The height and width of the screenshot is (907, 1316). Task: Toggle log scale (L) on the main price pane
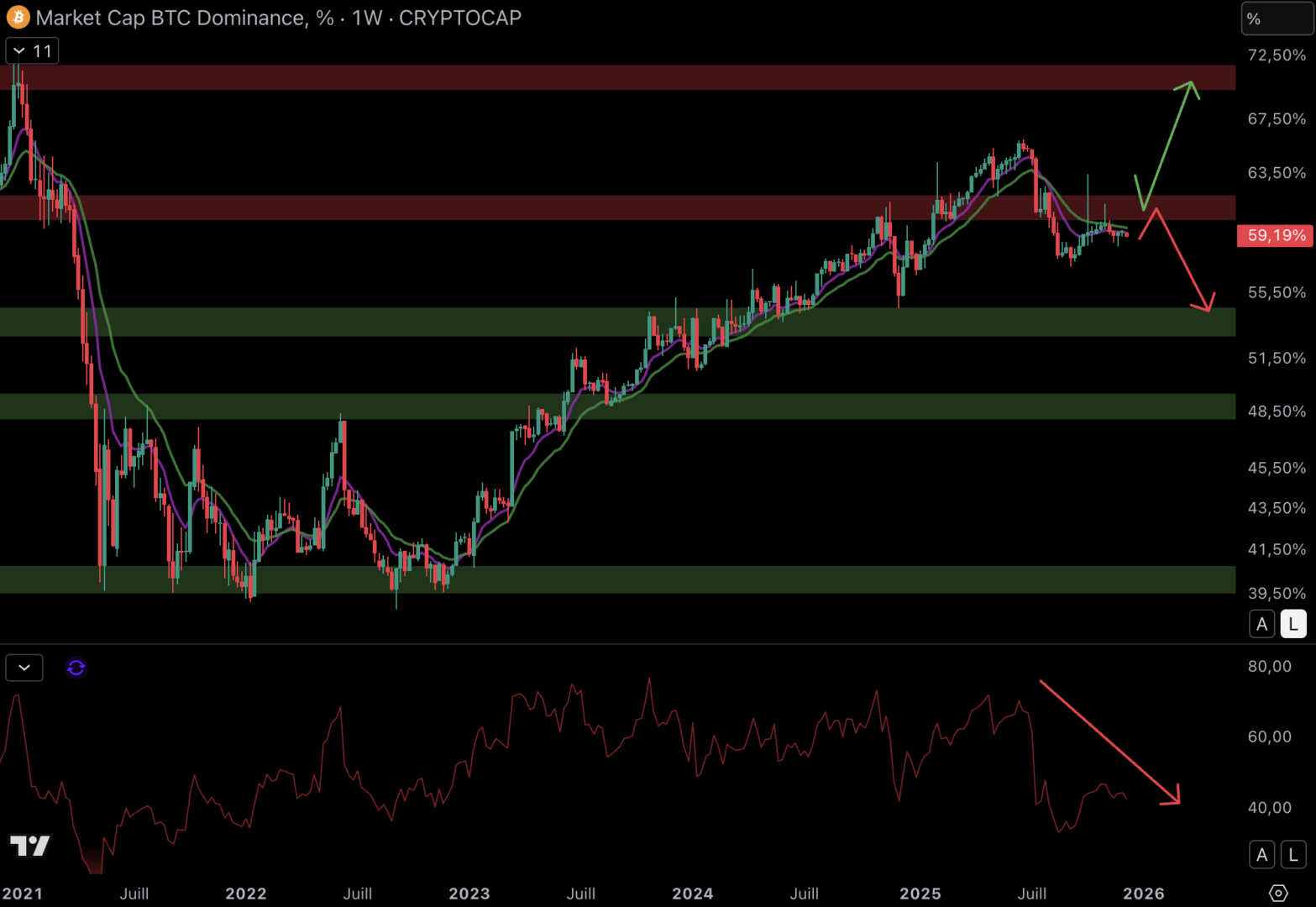coord(1293,624)
